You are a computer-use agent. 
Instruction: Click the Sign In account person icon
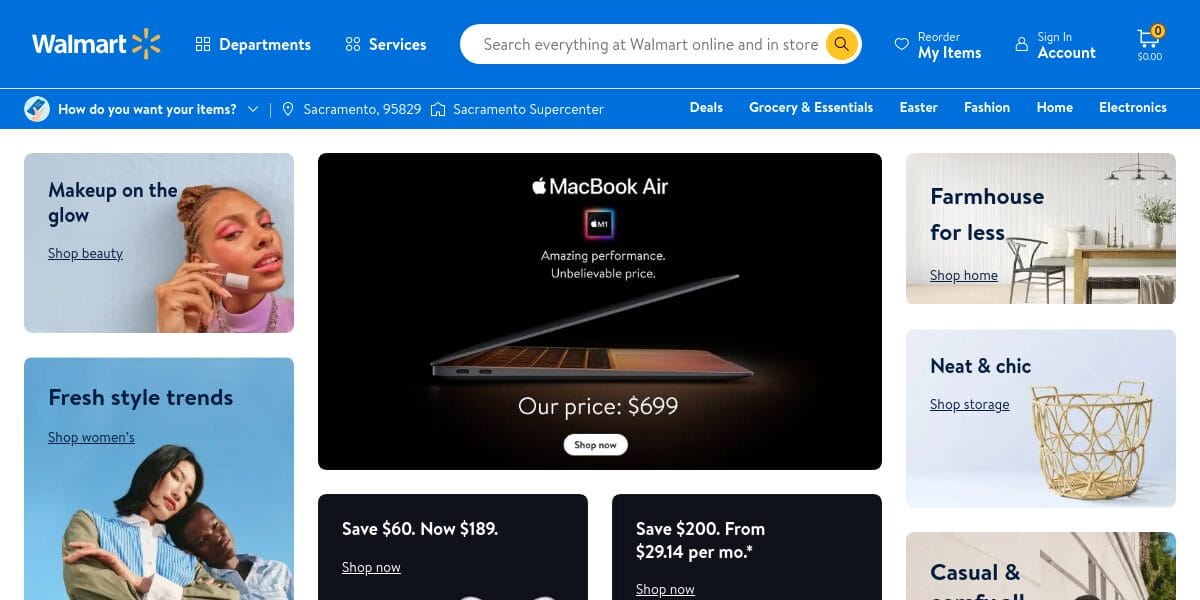(1021, 45)
